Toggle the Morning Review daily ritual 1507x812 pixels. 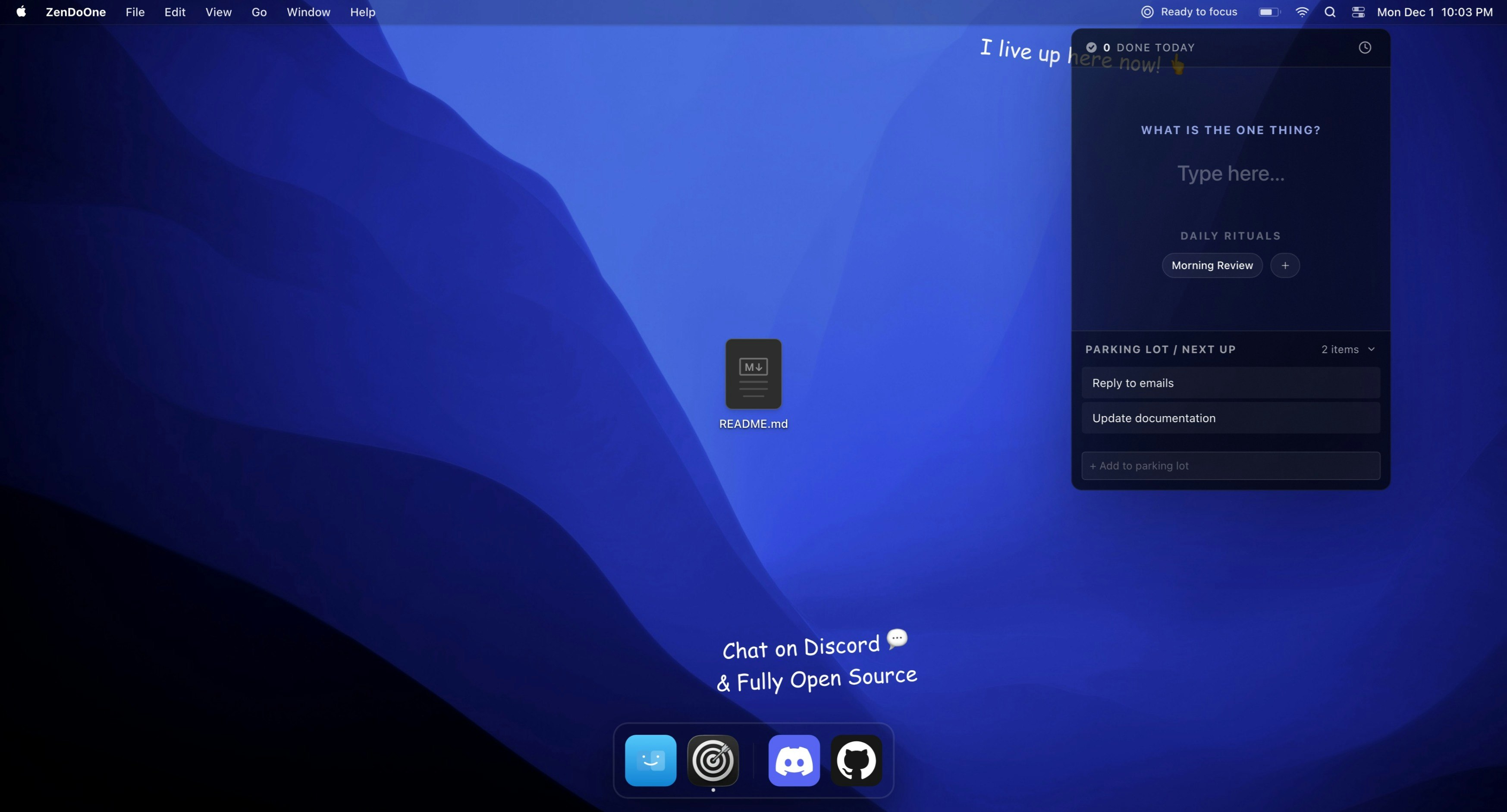[1212, 265]
